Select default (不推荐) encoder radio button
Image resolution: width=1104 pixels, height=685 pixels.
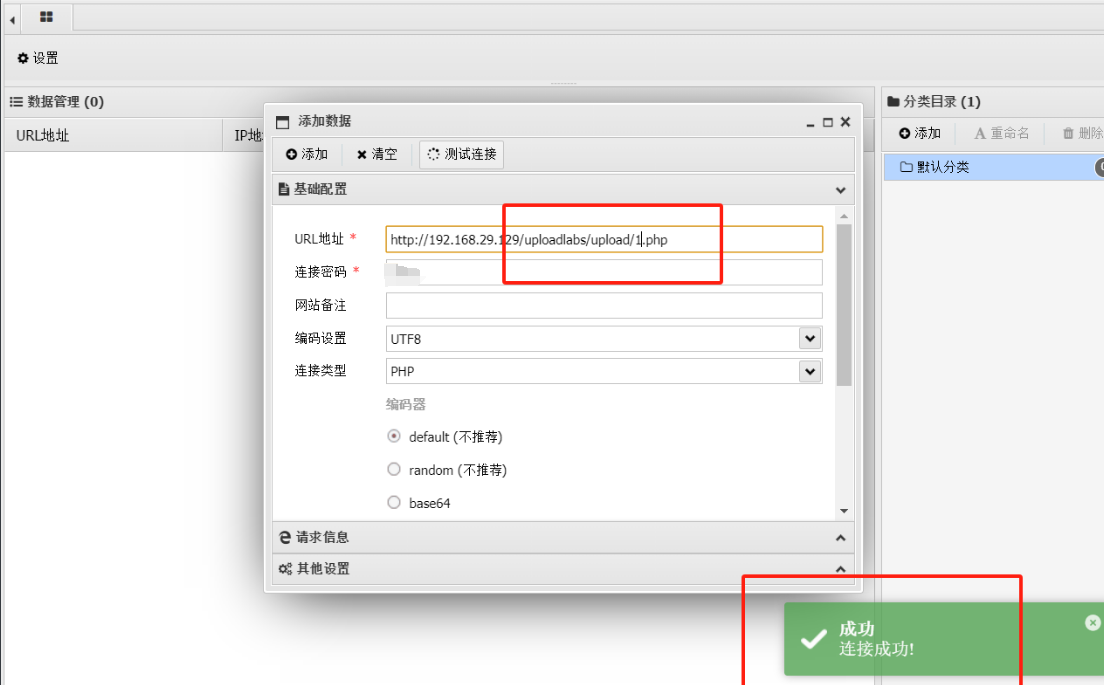pos(394,436)
